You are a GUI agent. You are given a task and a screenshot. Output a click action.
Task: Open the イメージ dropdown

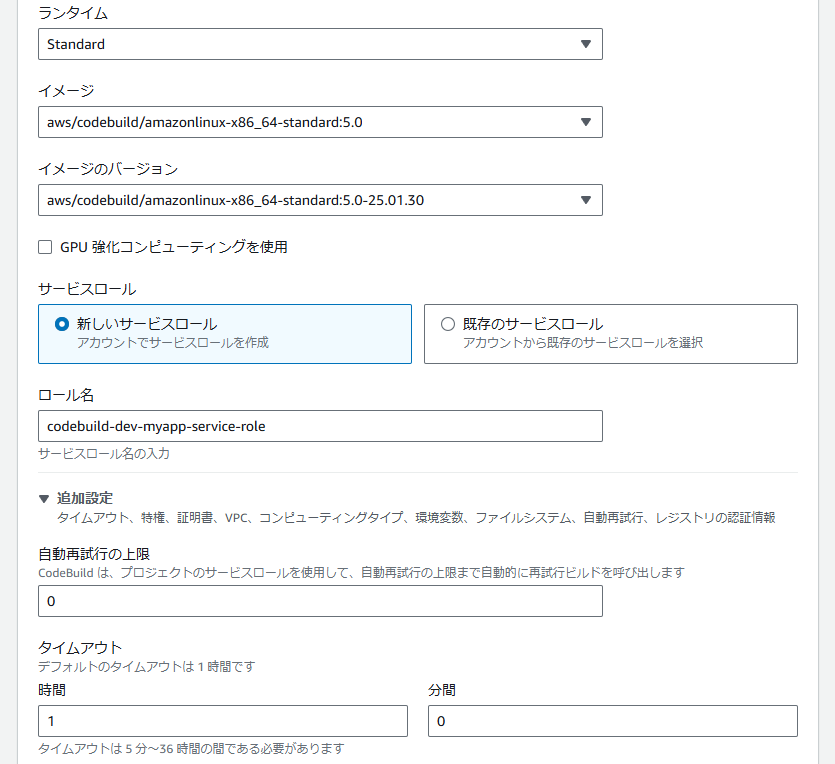[x=320, y=122]
